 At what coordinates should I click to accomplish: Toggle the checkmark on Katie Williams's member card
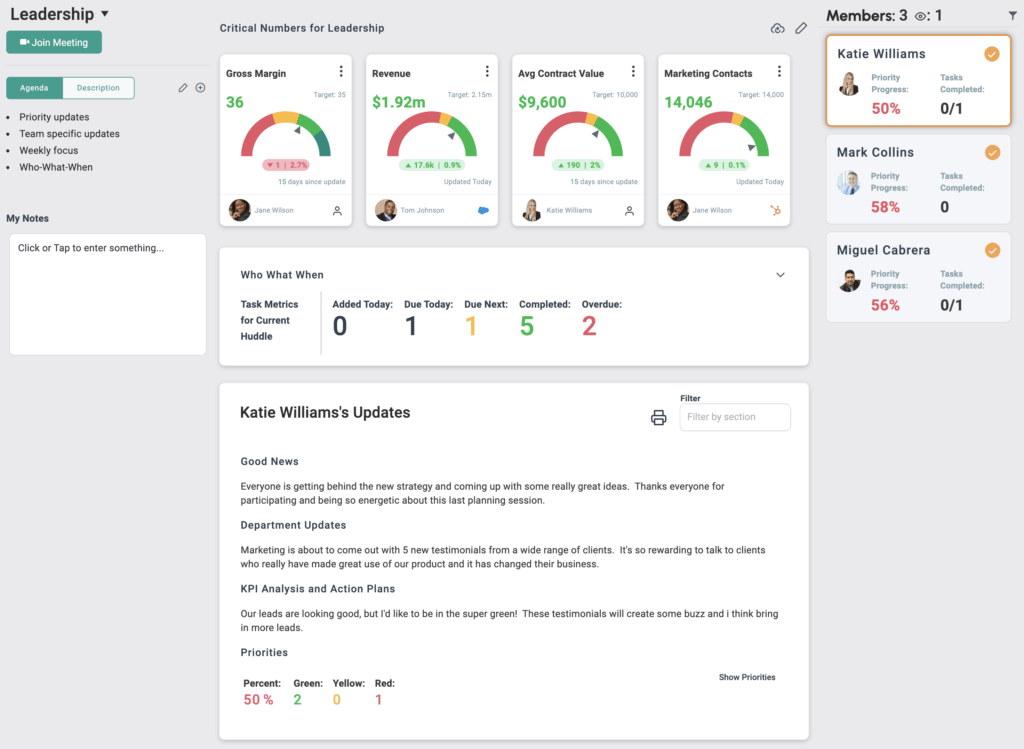tap(992, 54)
